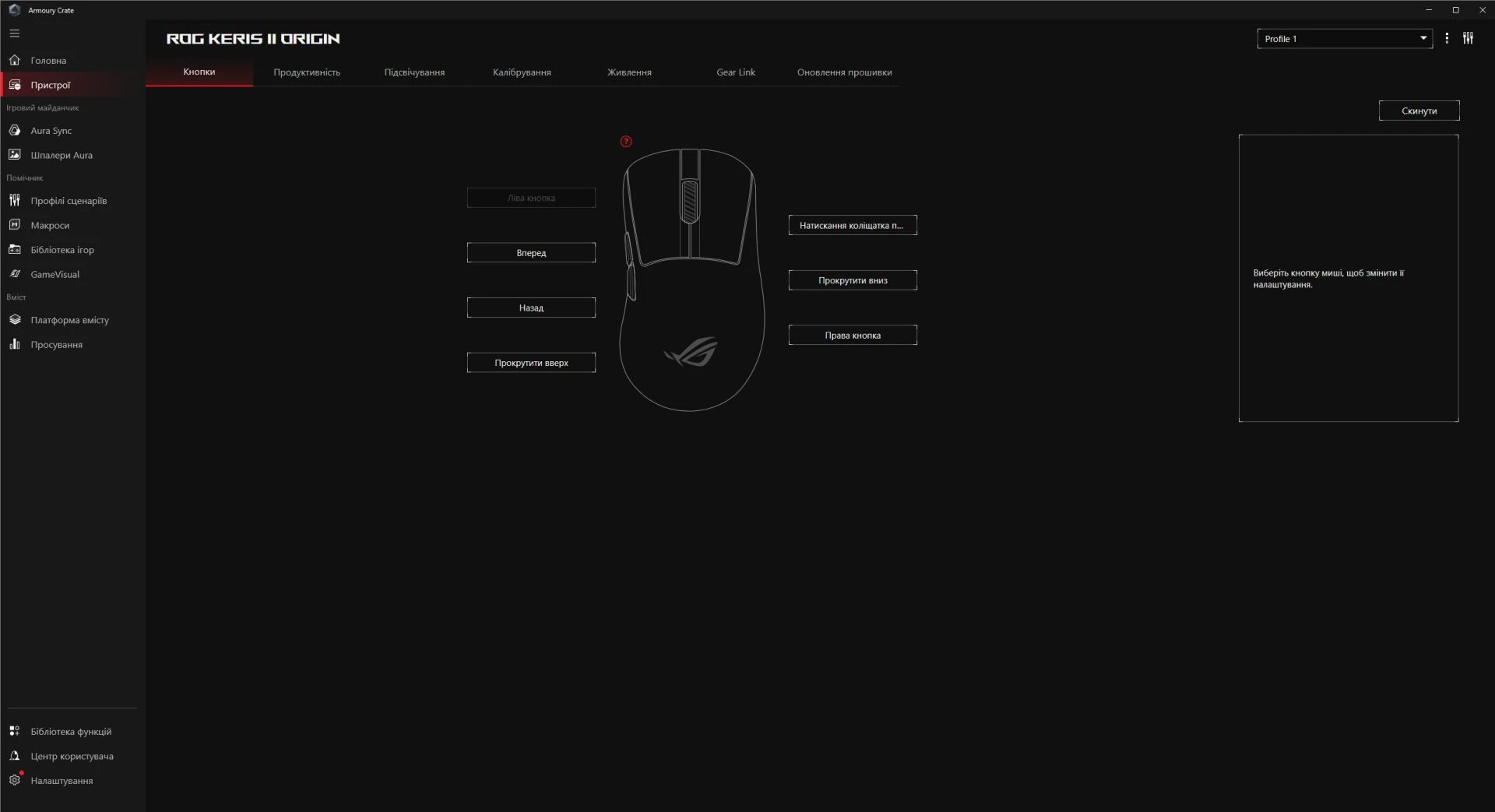Select the Прокрутити вверх button
This screenshot has height=812, width=1495.
coord(531,363)
